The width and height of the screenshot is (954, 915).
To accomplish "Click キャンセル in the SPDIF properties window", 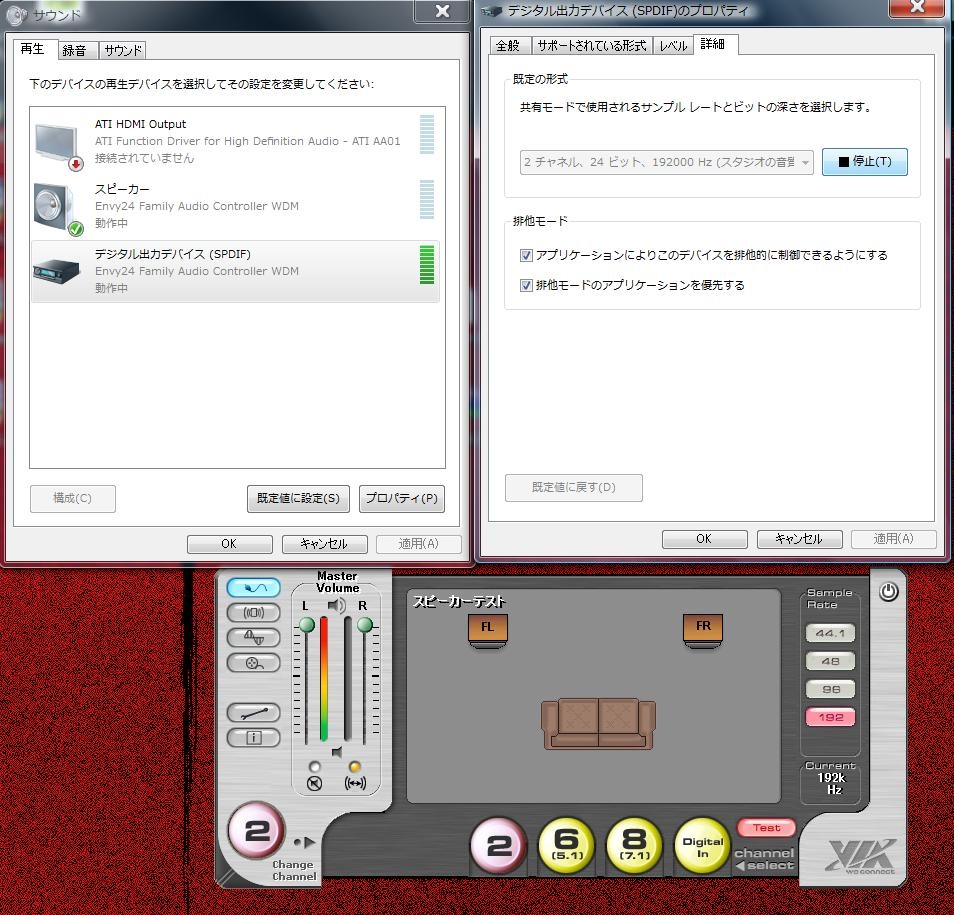I will (799, 539).
